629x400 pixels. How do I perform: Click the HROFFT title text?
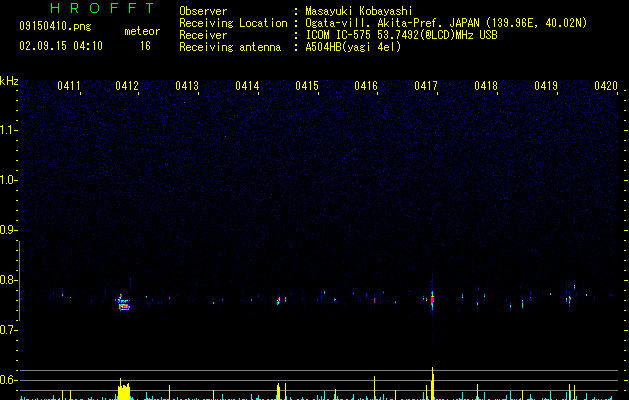(102, 8)
